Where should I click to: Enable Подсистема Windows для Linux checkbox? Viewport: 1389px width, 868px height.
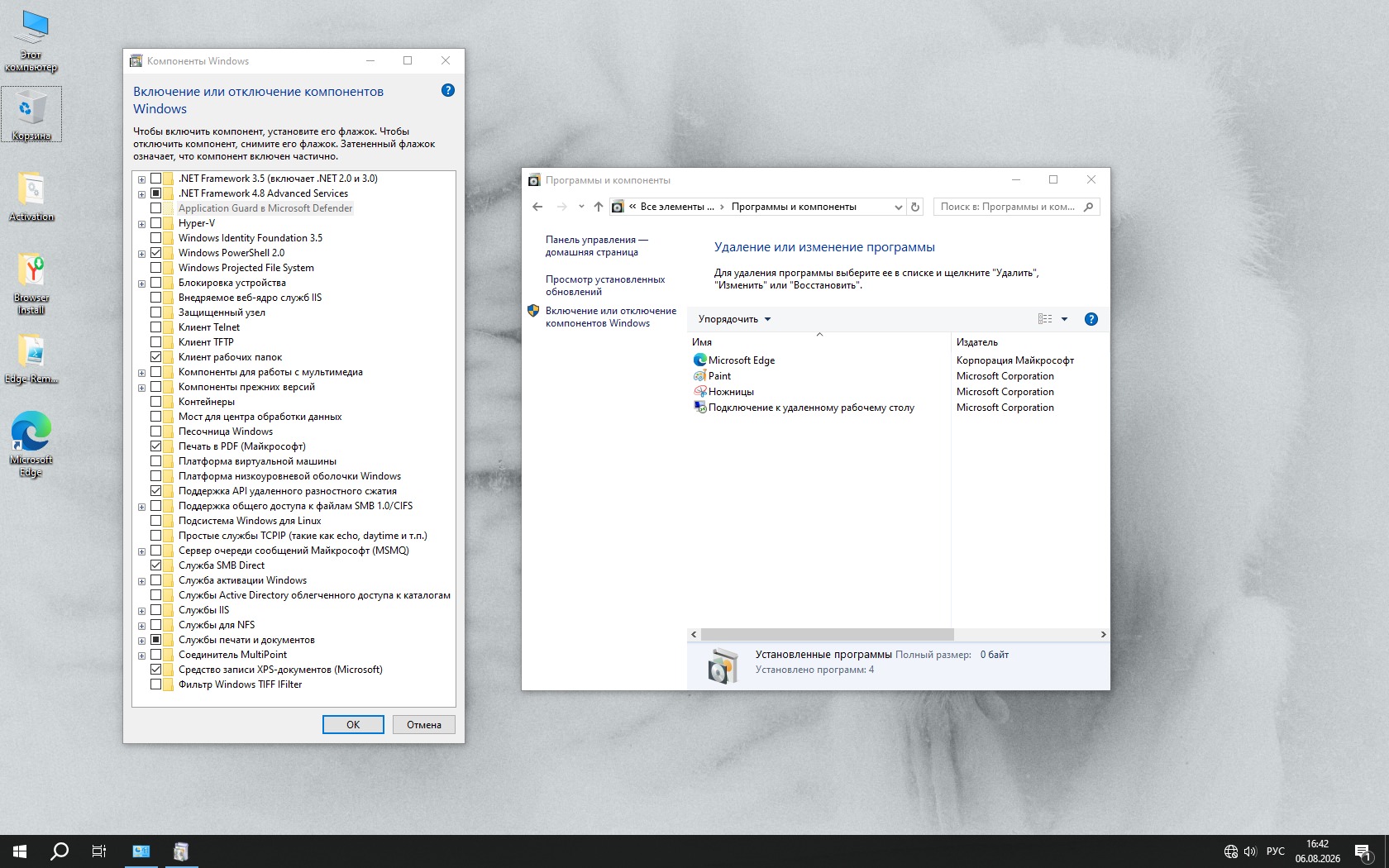156,521
